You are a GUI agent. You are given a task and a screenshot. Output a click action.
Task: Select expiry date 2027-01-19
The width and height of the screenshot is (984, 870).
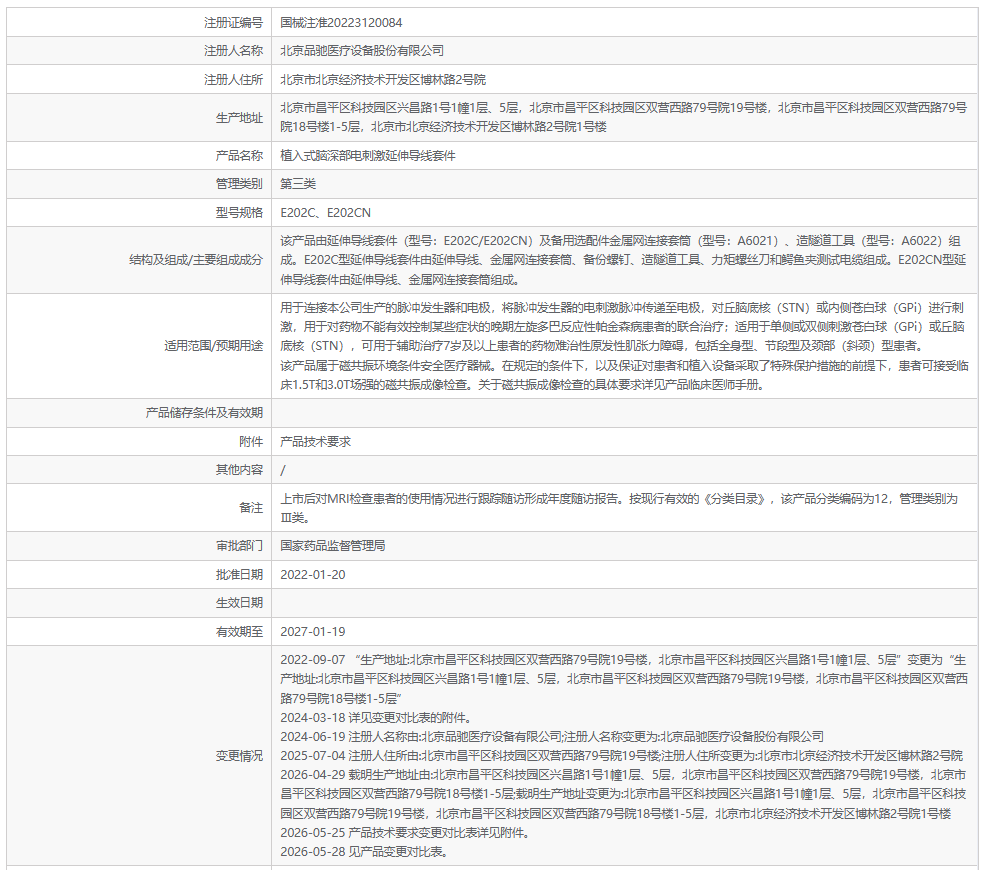313,631
